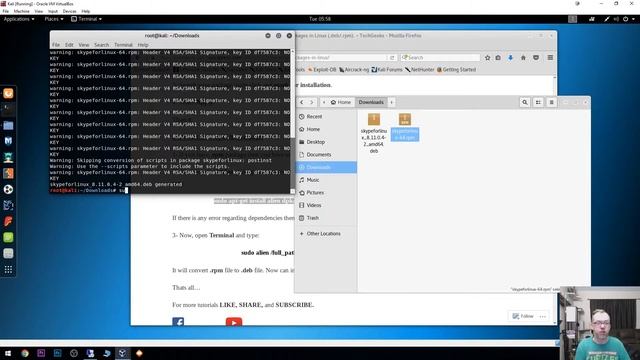Open the clock showing Tue 05:58
The width and height of the screenshot is (640, 360).
(x=320, y=19)
